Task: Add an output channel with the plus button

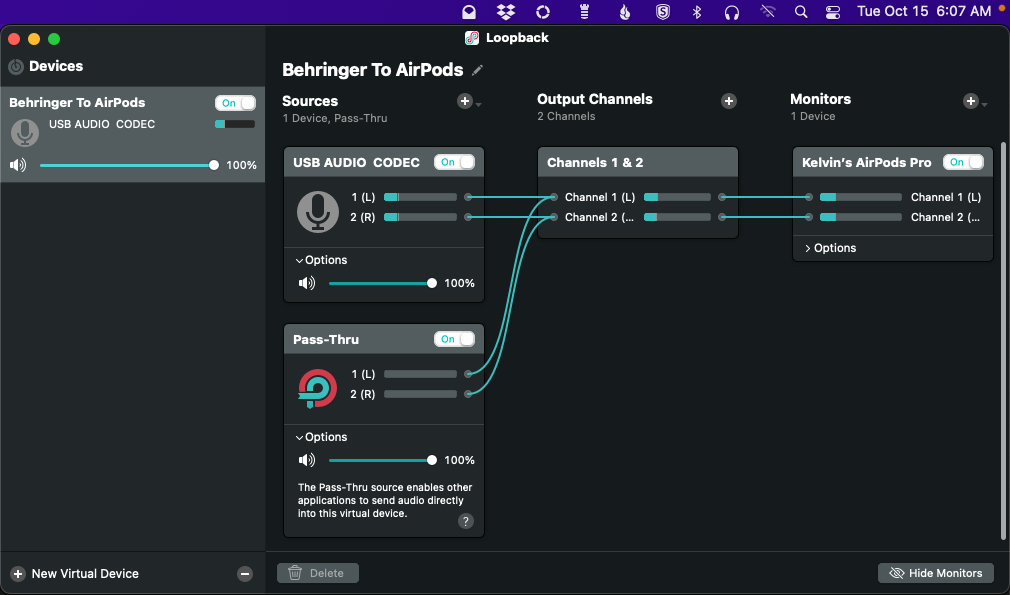Action: tap(729, 101)
